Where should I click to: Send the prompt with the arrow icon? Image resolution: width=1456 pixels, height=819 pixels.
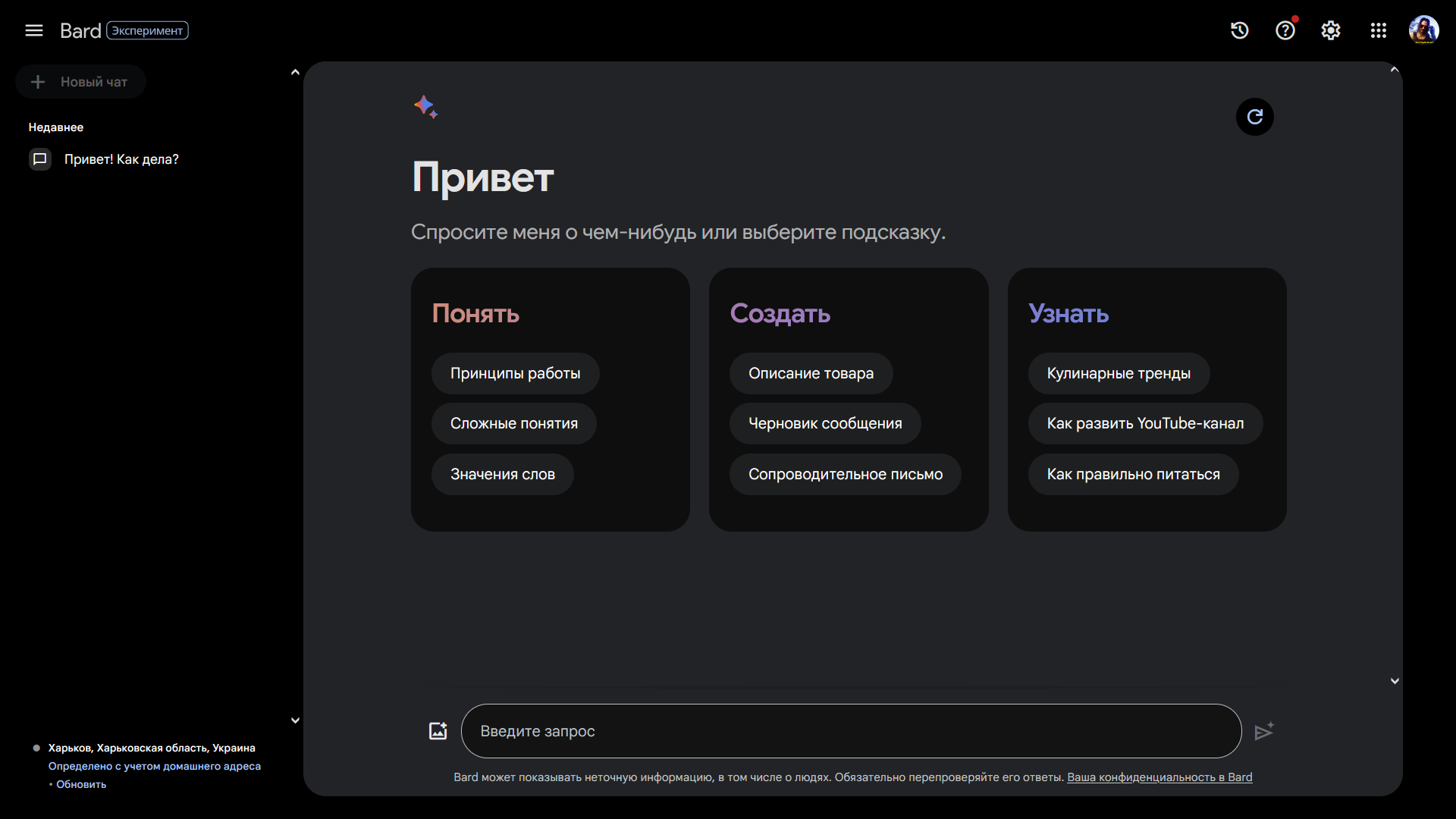pyautogui.click(x=1264, y=731)
